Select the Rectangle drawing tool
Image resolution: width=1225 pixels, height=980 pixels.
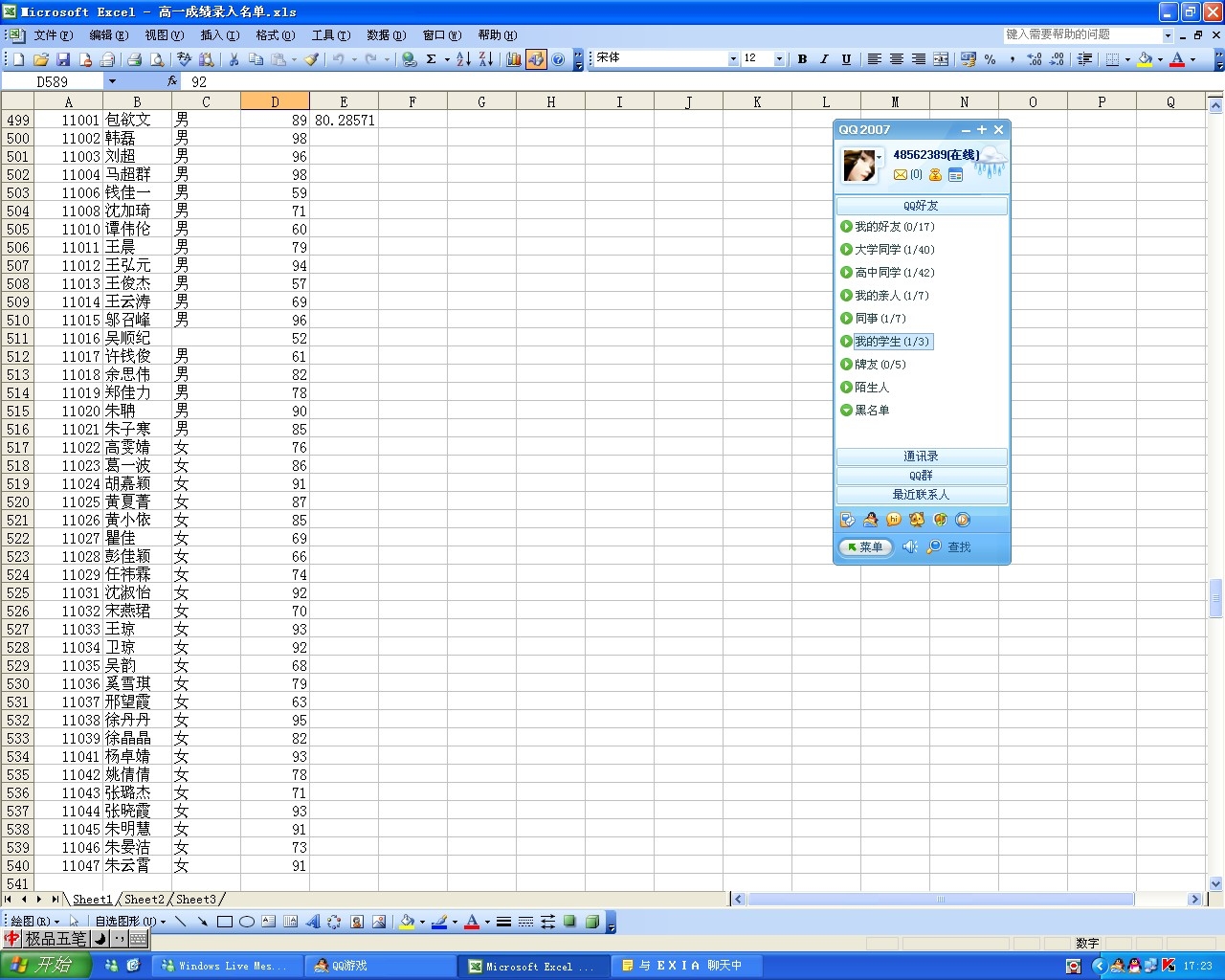(225, 922)
